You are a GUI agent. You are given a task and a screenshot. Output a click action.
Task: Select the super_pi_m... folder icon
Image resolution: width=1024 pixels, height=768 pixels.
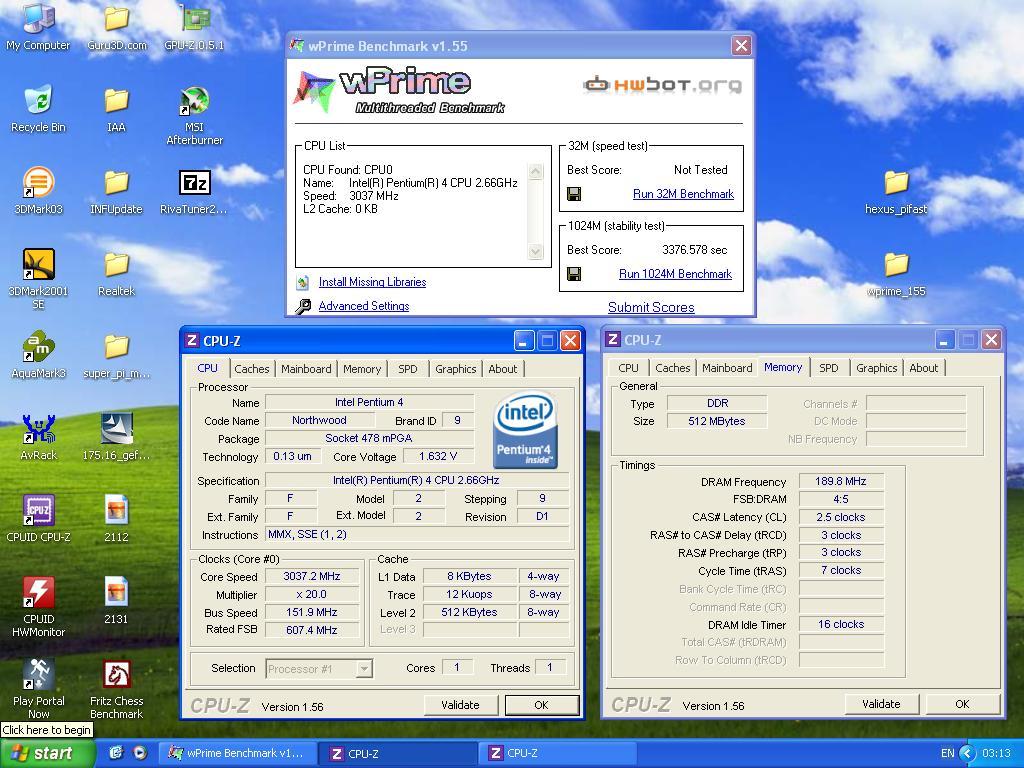click(x=116, y=355)
